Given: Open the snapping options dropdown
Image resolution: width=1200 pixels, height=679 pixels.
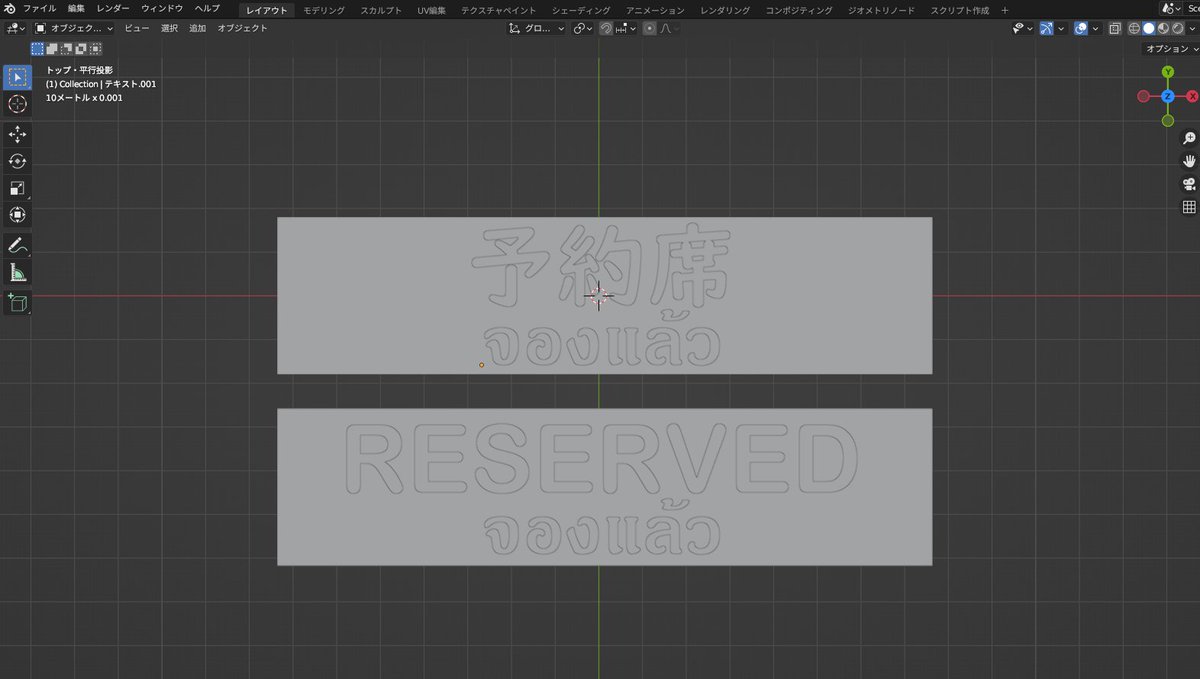Looking at the screenshot, I should click(625, 28).
